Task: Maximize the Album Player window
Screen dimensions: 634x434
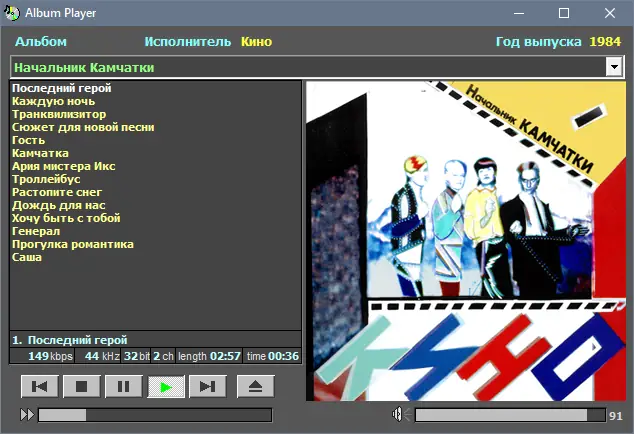Action: point(564,13)
